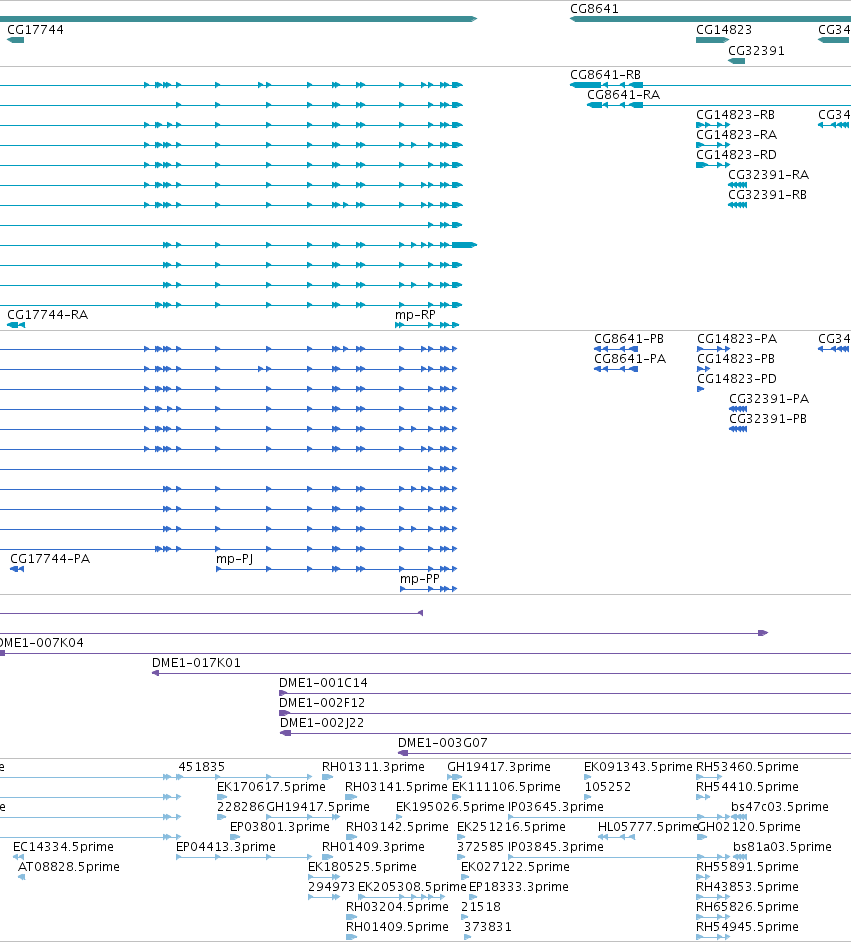
Task: Select the mp-PP protein label
Action: (x=420, y=578)
